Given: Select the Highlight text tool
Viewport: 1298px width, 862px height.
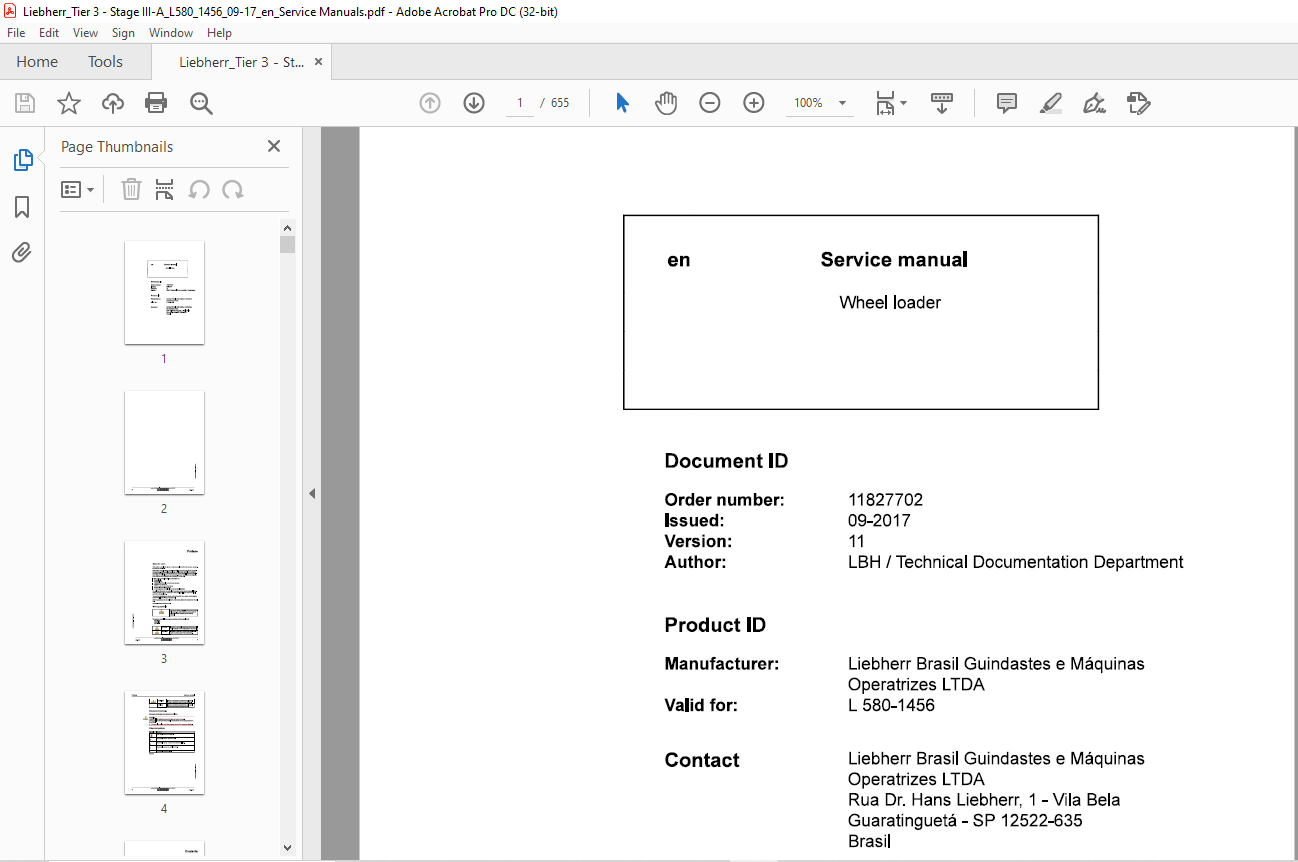Looking at the screenshot, I should [x=1050, y=103].
